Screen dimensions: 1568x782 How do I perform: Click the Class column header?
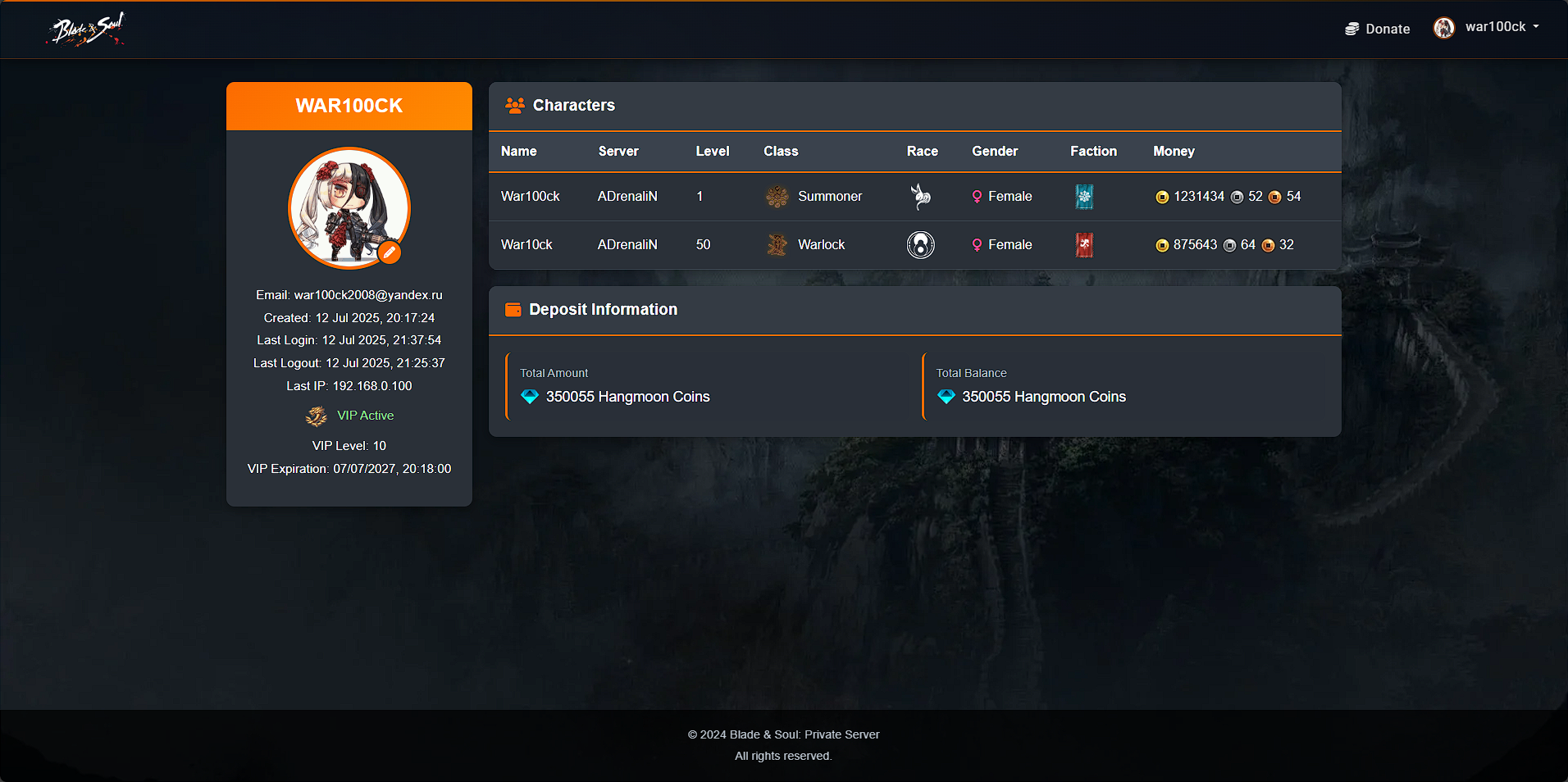tap(781, 152)
